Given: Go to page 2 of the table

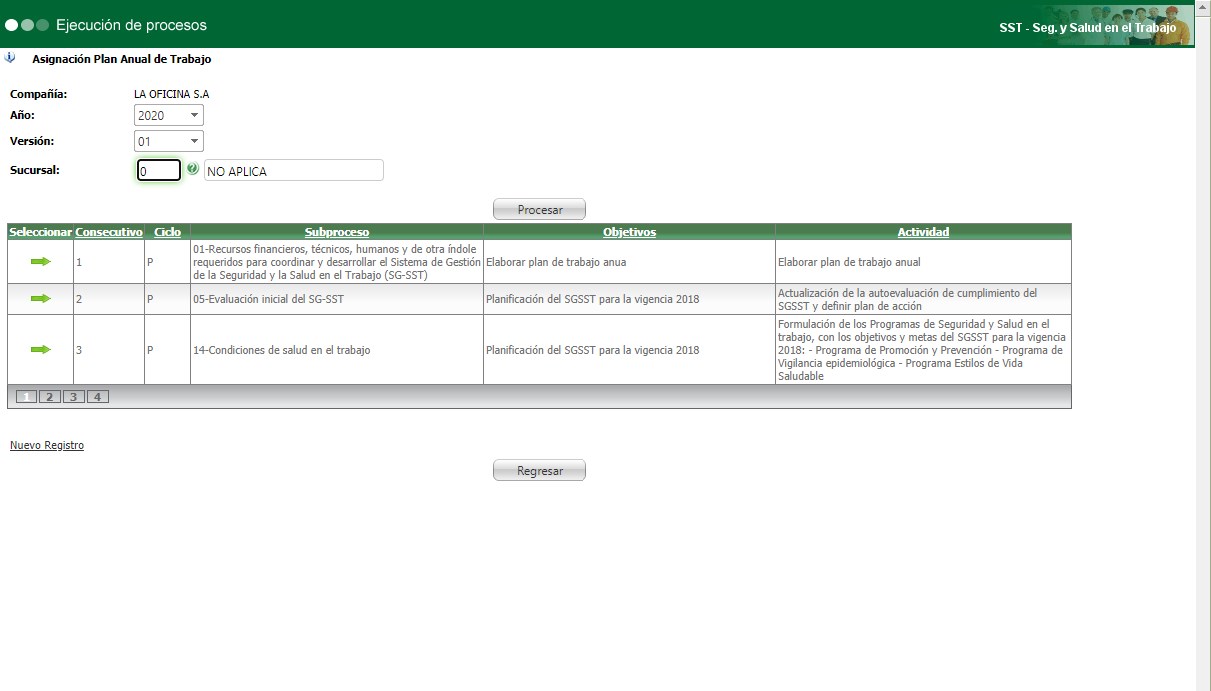Looking at the screenshot, I should [50, 397].
